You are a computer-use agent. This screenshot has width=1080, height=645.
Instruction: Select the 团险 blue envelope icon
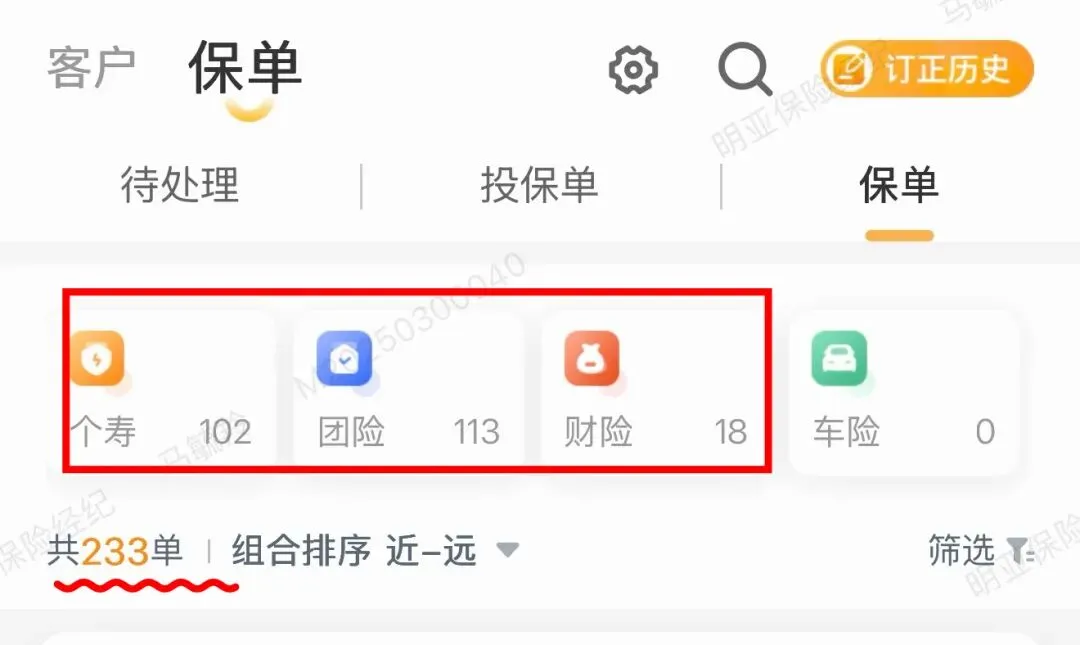tap(344, 358)
